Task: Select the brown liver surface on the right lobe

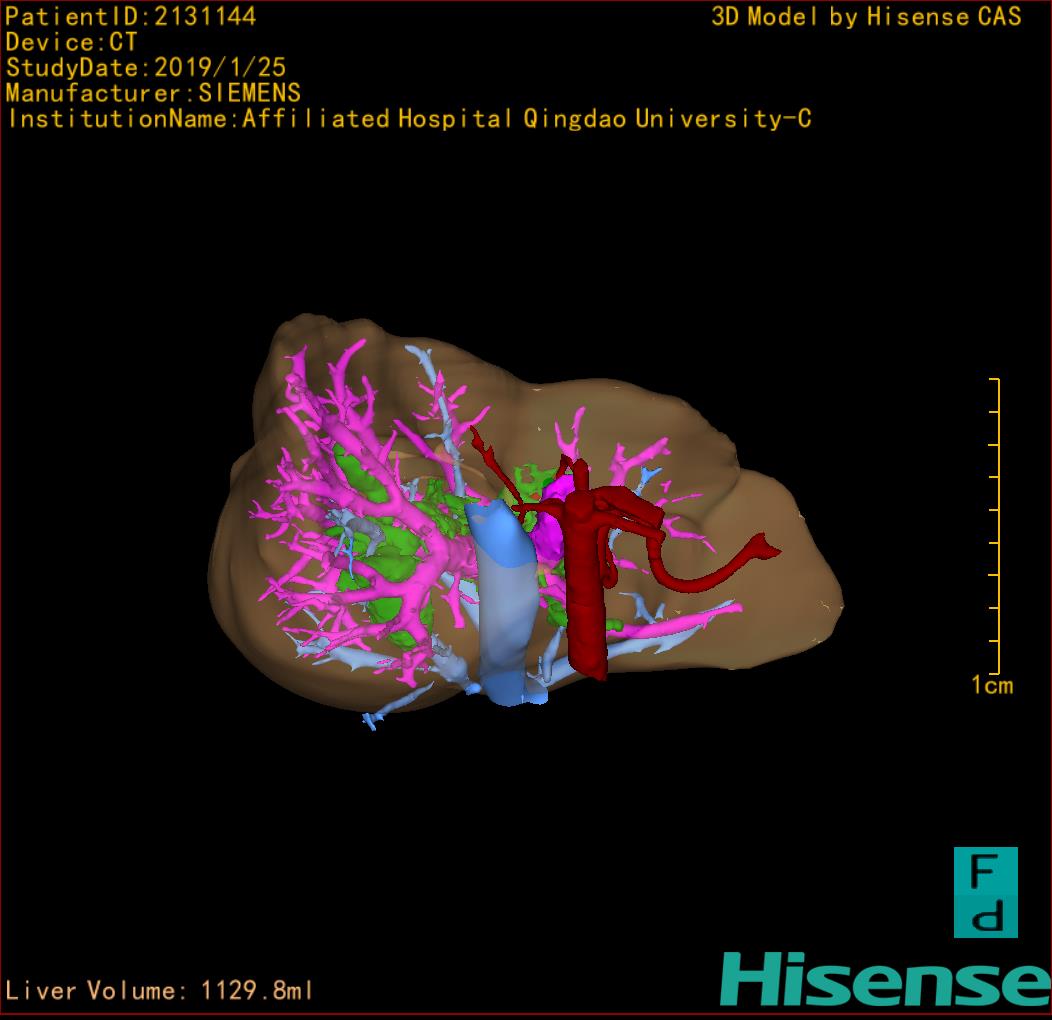Action: tap(770, 600)
